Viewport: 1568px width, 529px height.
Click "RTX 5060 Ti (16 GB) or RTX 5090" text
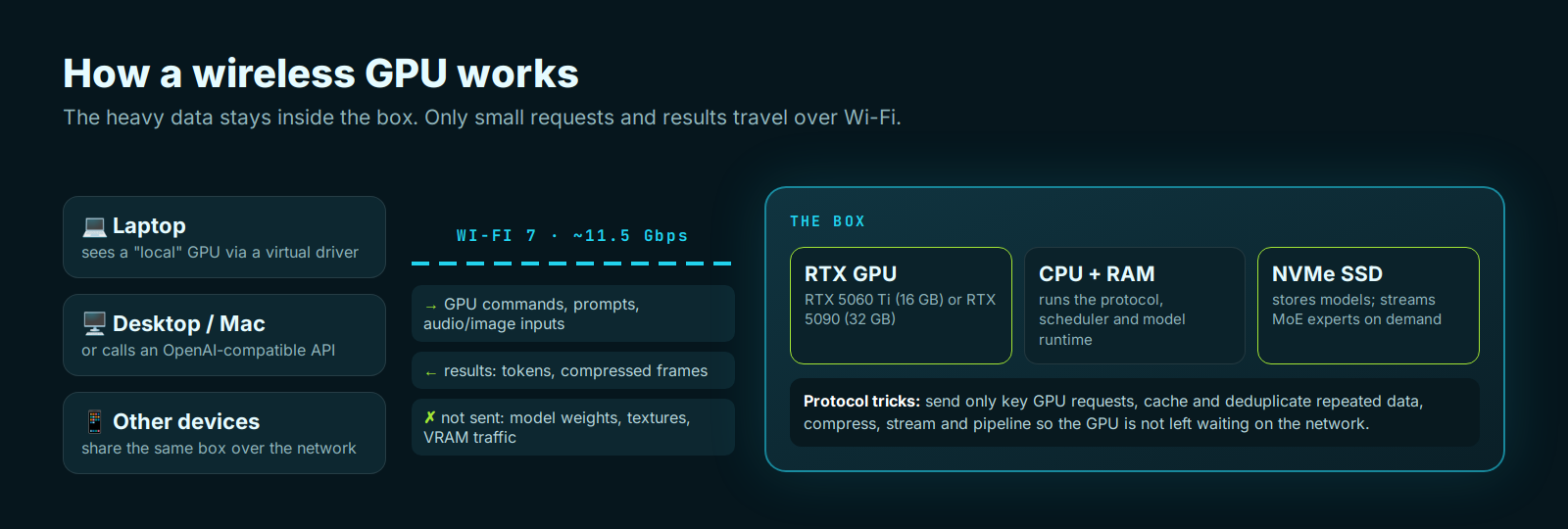(900, 310)
